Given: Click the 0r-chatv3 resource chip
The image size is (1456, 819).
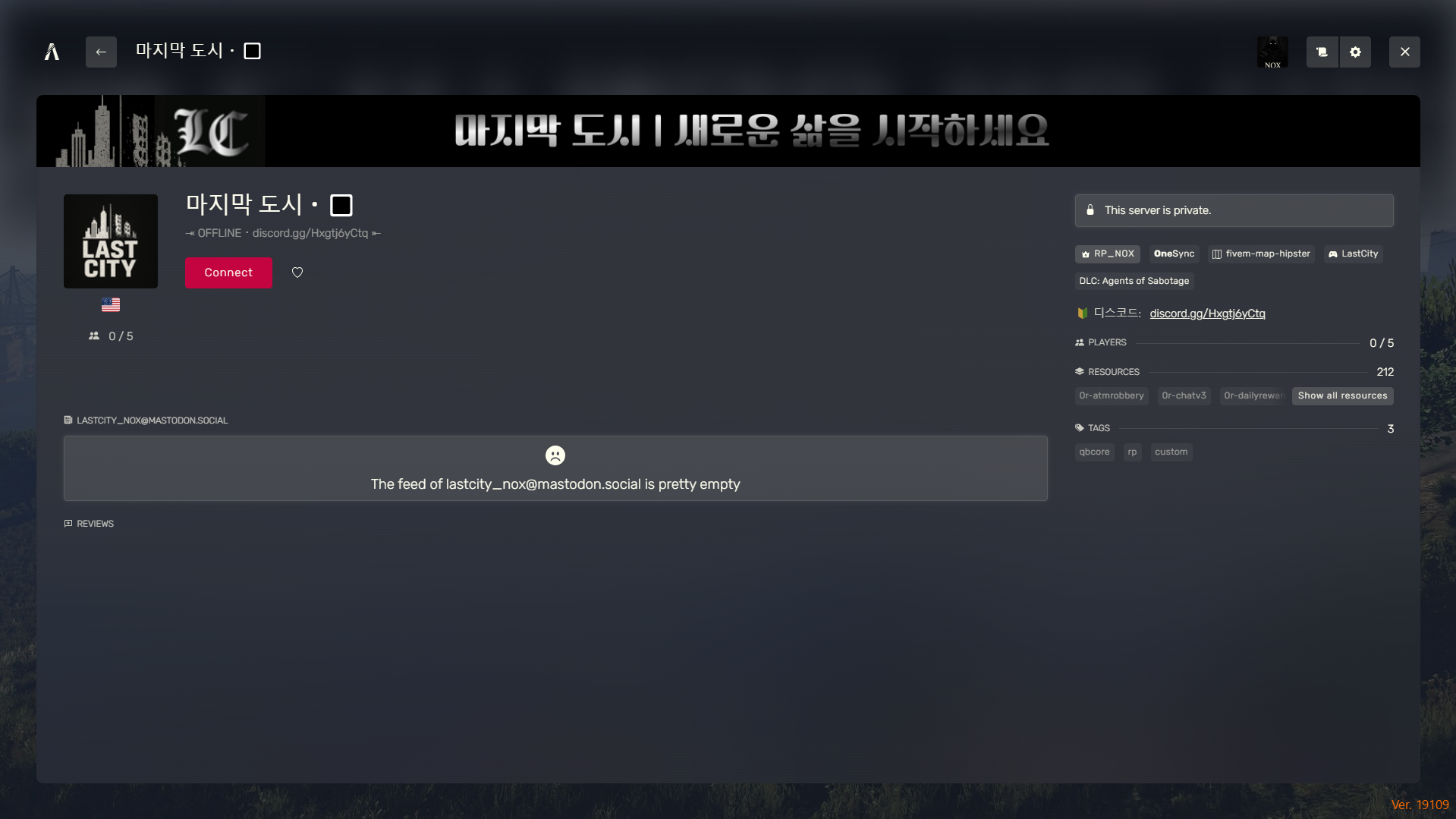Looking at the screenshot, I should [1184, 395].
